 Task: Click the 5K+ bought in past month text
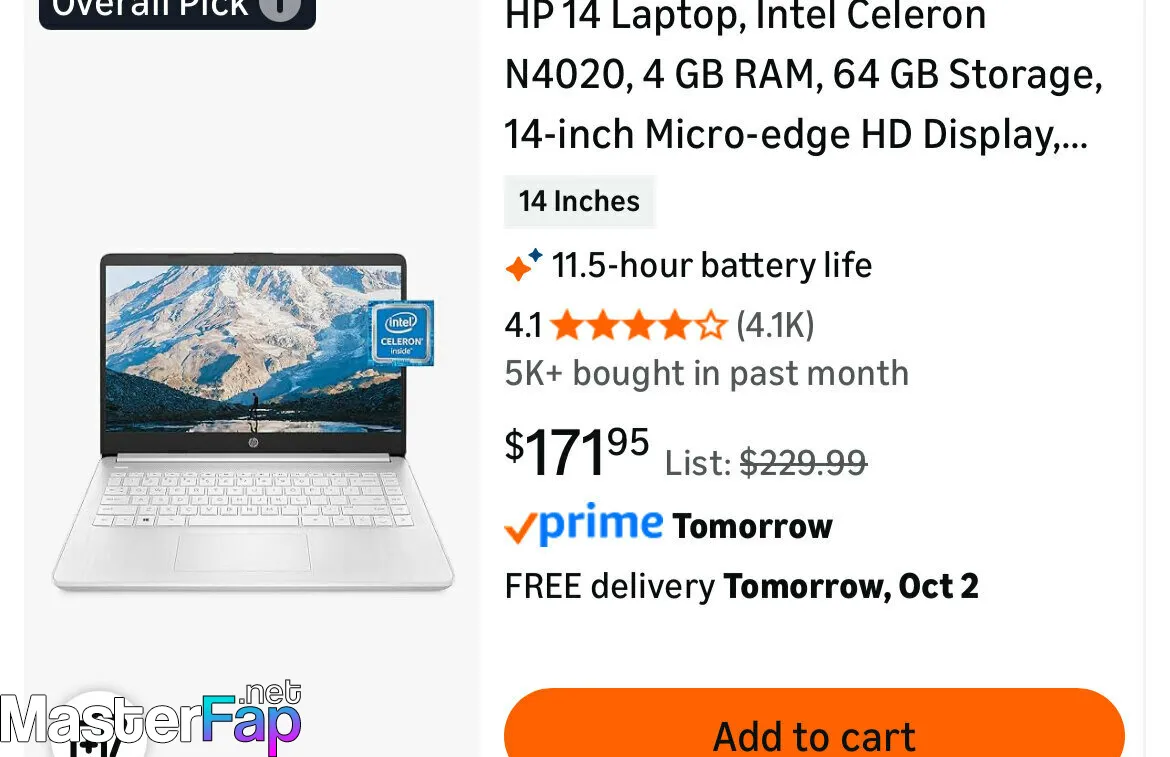tap(706, 373)
